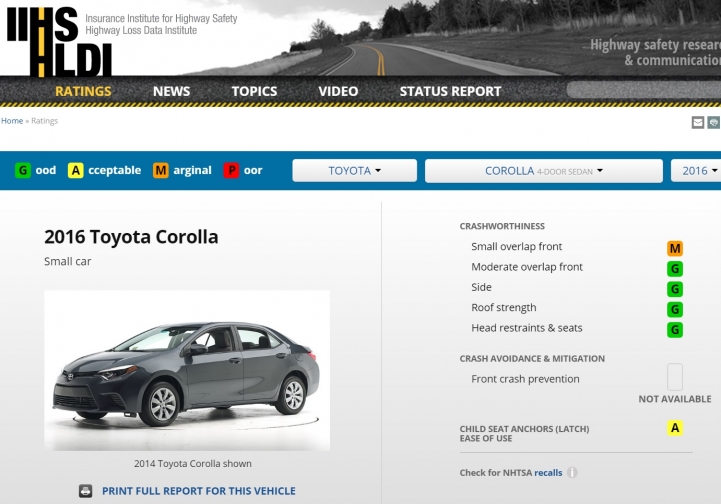Click the NOT AVAILABLE label
721x504 pixels.
click(675, 399)
